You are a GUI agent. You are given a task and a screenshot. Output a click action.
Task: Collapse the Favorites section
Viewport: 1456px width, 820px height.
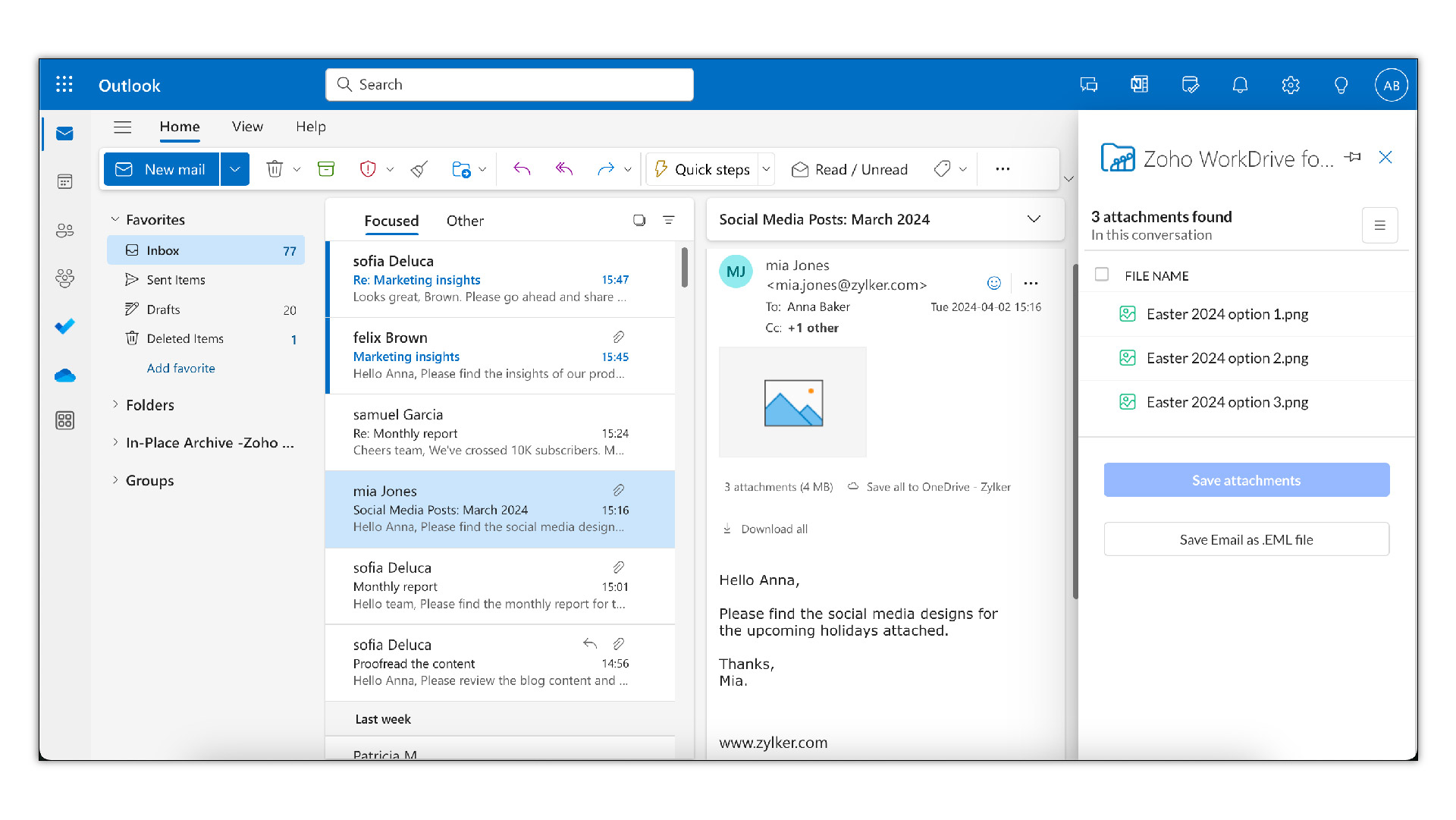[115, 219]
